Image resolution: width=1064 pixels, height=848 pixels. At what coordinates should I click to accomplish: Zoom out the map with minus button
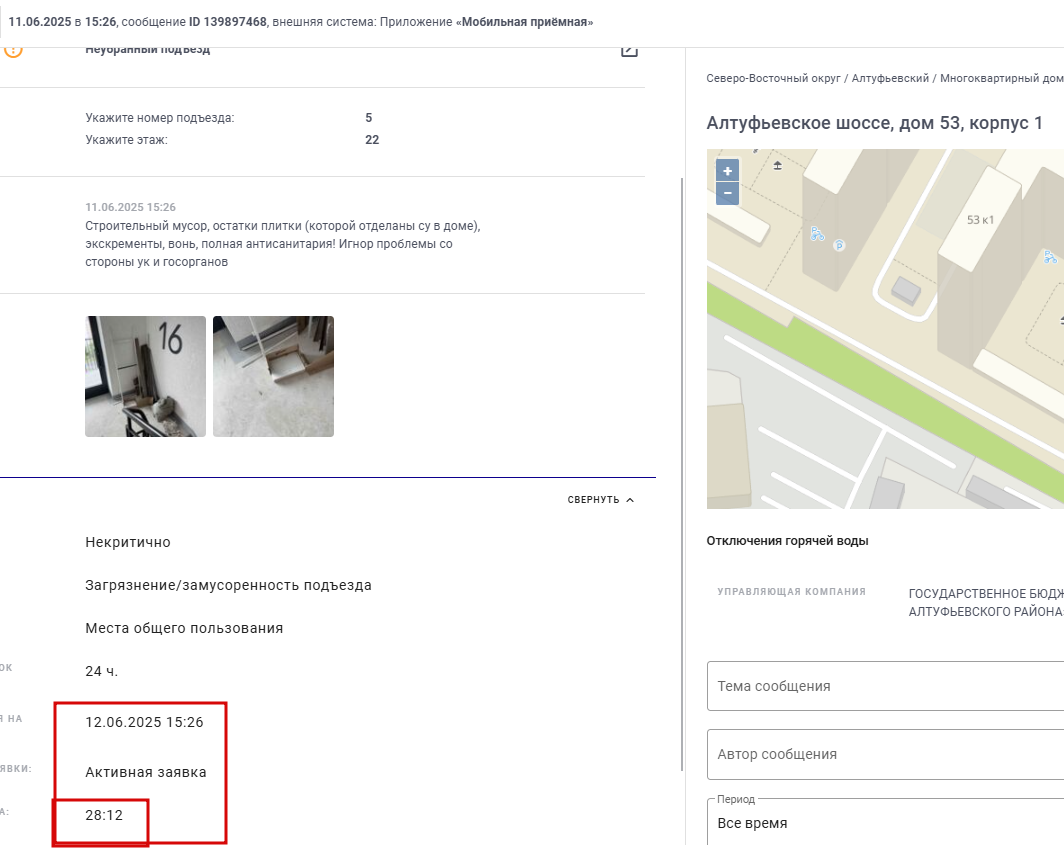point(727,193)
